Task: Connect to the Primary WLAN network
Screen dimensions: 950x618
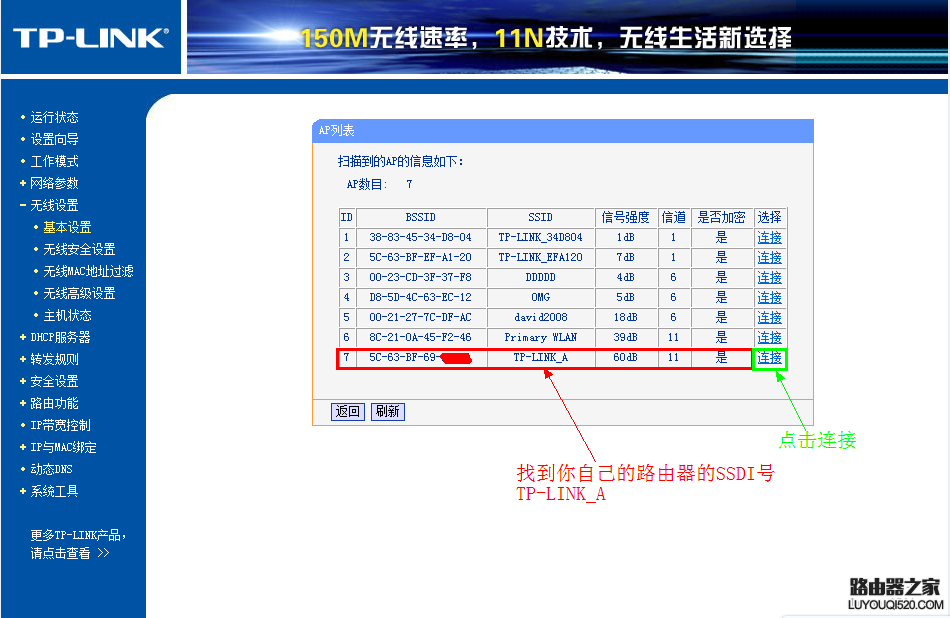Action: click(x=769, y=337)
